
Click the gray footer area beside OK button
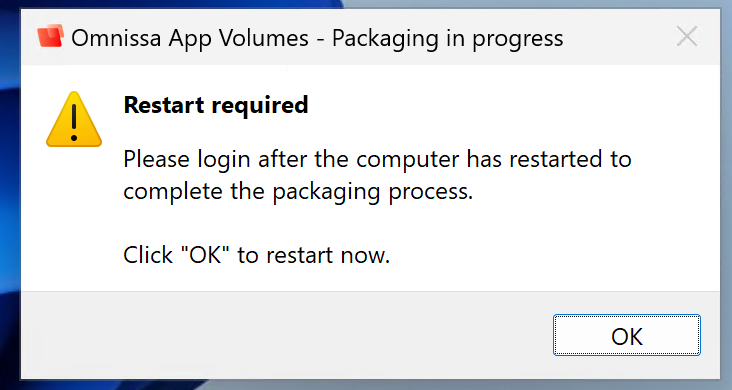[x=280, y=335]
